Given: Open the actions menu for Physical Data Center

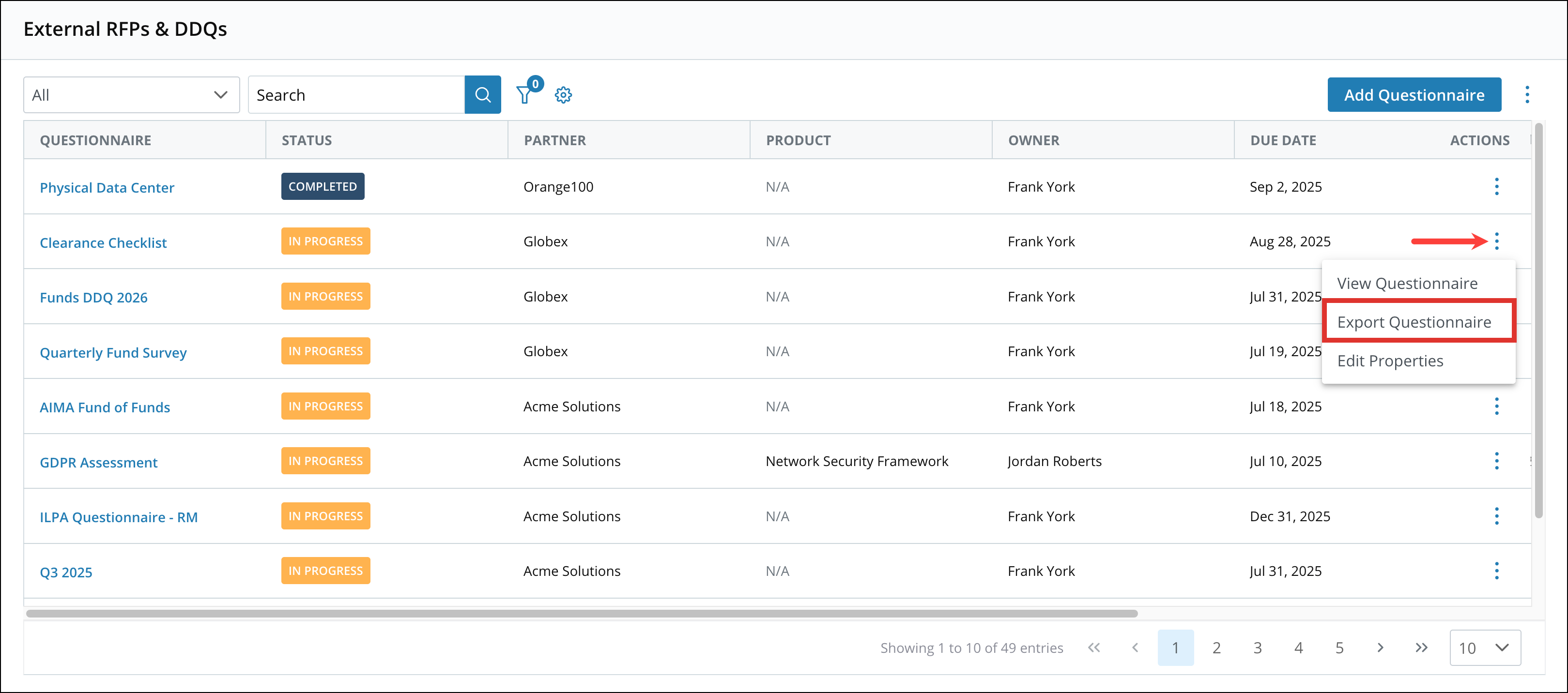Looking at the screenshot, I should 1497,187.
